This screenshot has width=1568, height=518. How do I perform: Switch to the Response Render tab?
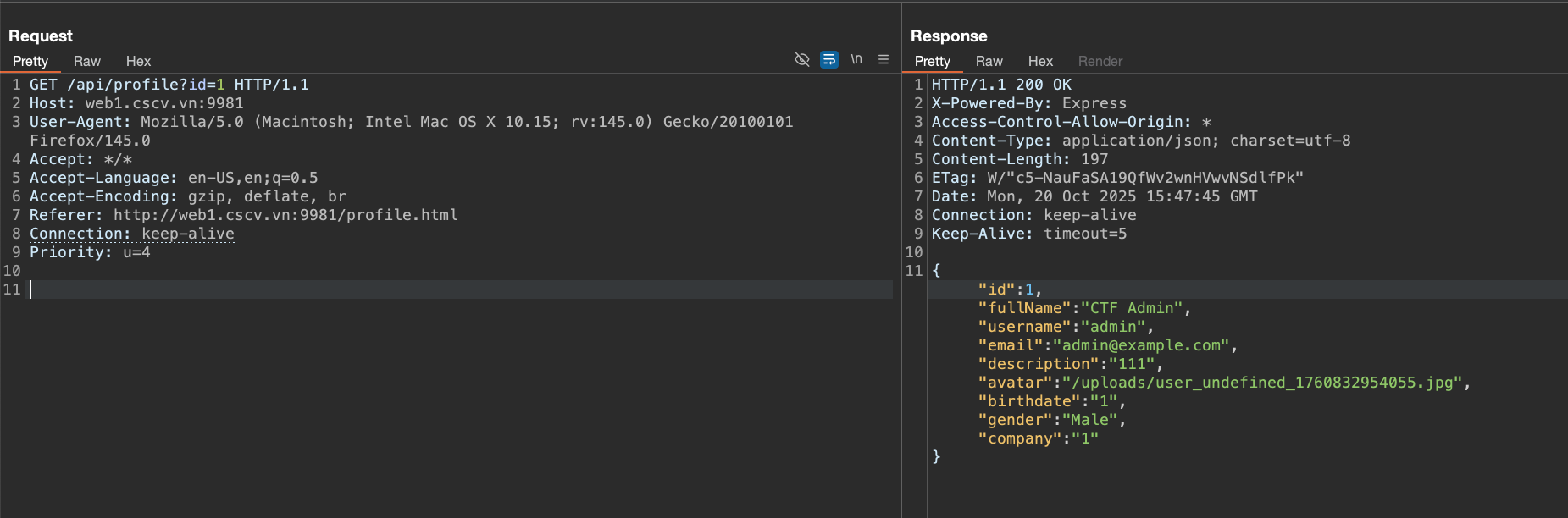(1100, 61)
